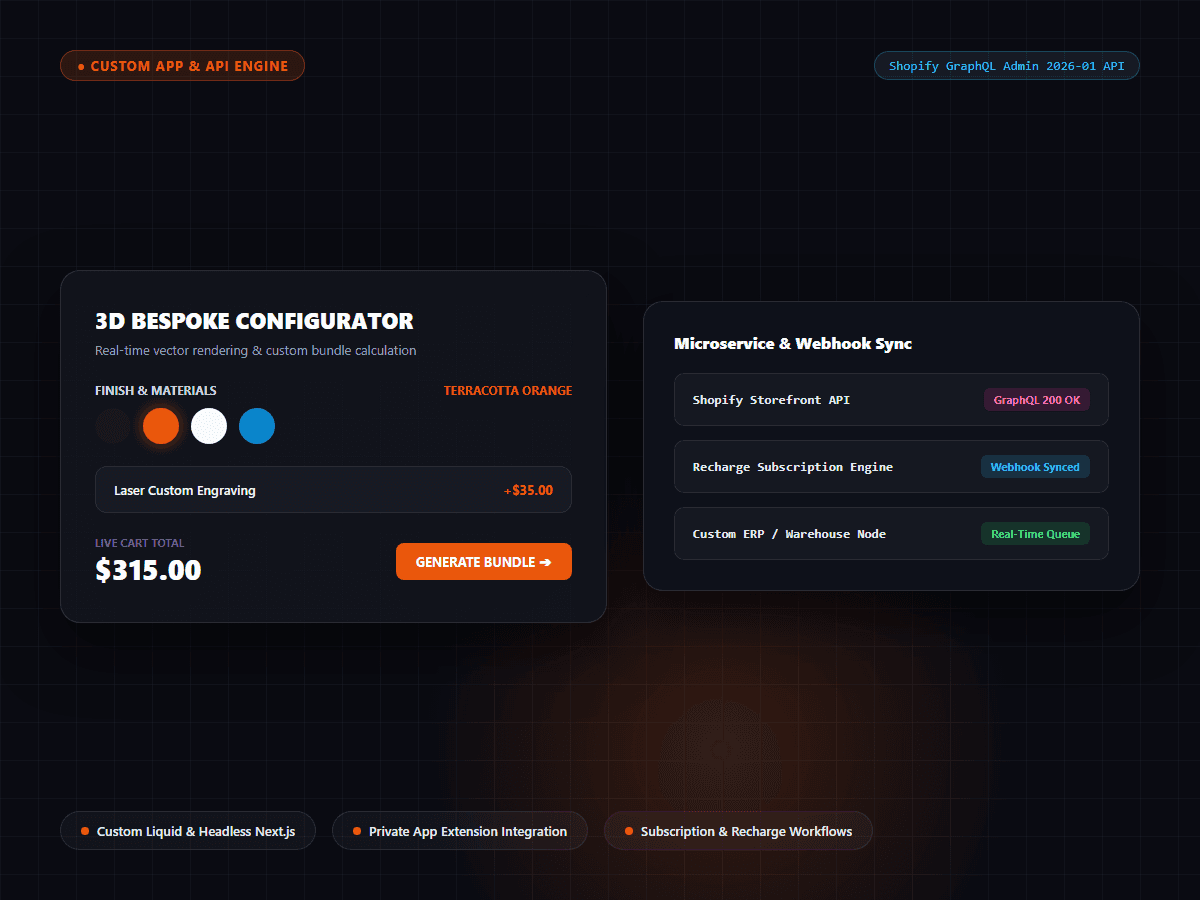Click the Webhook Synced status badge

(x=1035, y=467)
